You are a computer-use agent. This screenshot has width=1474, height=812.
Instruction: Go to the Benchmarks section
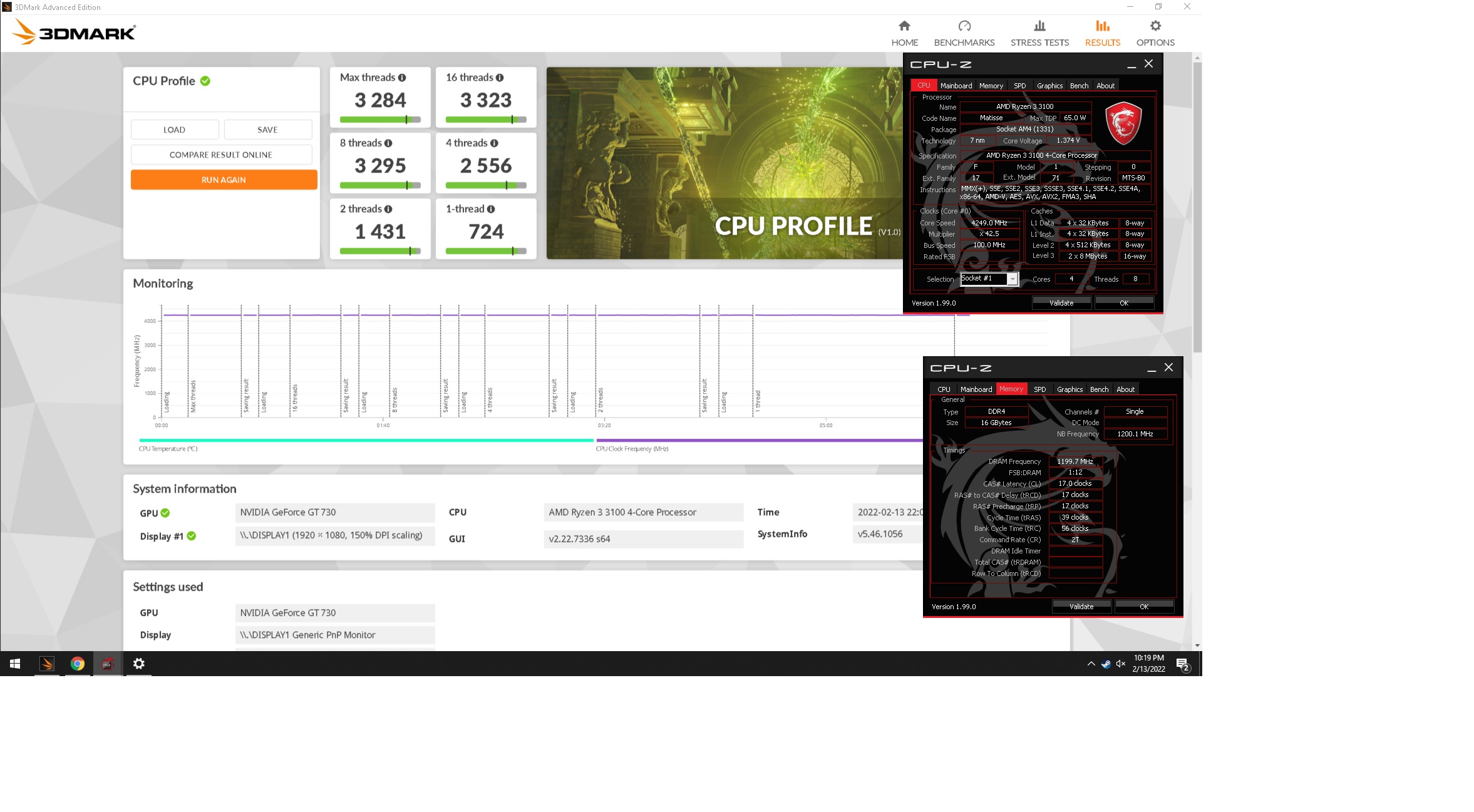coord(964,33)
